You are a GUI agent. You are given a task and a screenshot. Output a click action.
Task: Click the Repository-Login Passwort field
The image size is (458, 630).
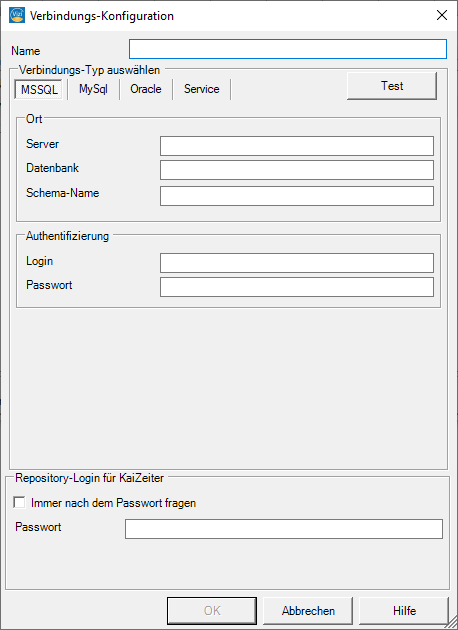284,529
